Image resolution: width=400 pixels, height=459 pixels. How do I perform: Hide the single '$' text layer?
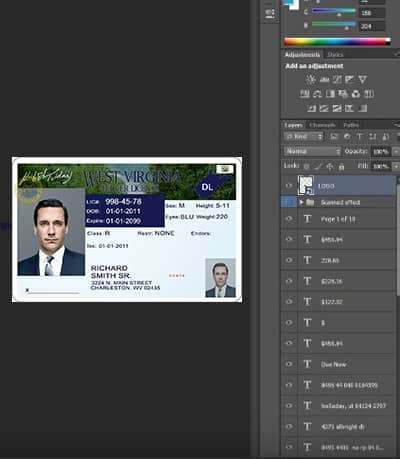pos(289,322)
